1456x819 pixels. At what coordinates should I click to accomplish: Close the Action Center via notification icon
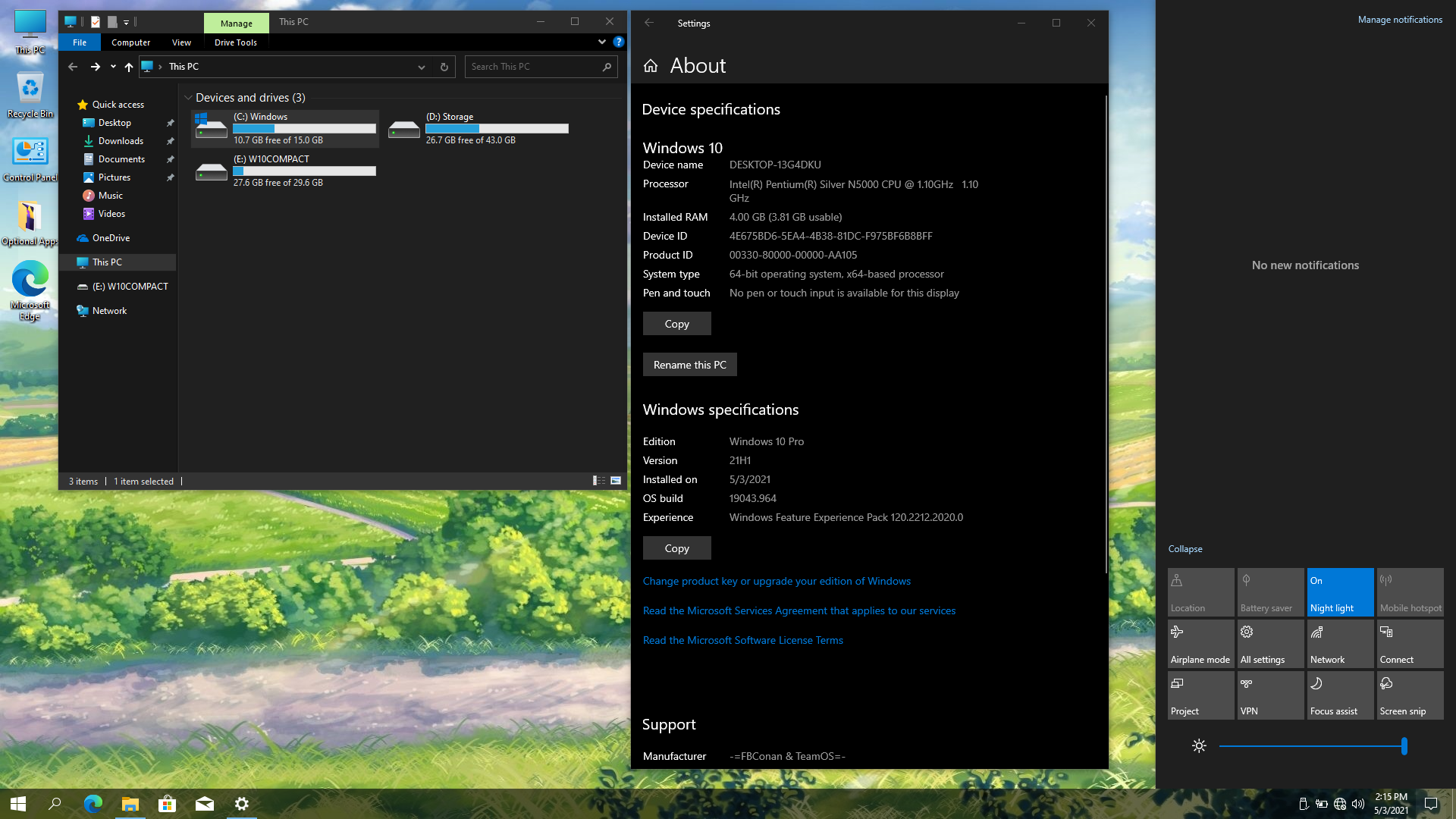pyautogui.click(x=1431, y=804)
